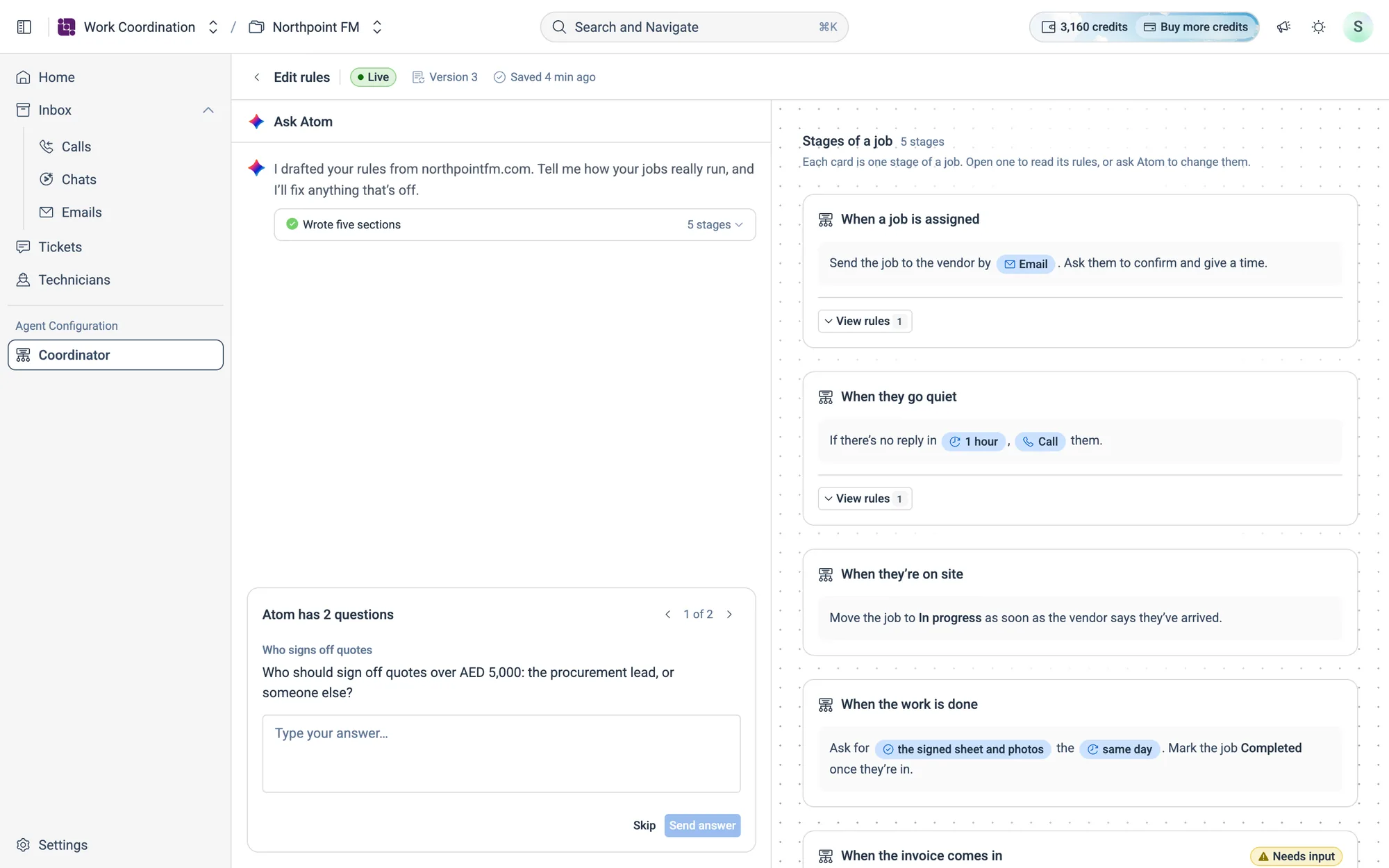
Task: Click the Ask Atom star icon
Action: coord(257,122)
